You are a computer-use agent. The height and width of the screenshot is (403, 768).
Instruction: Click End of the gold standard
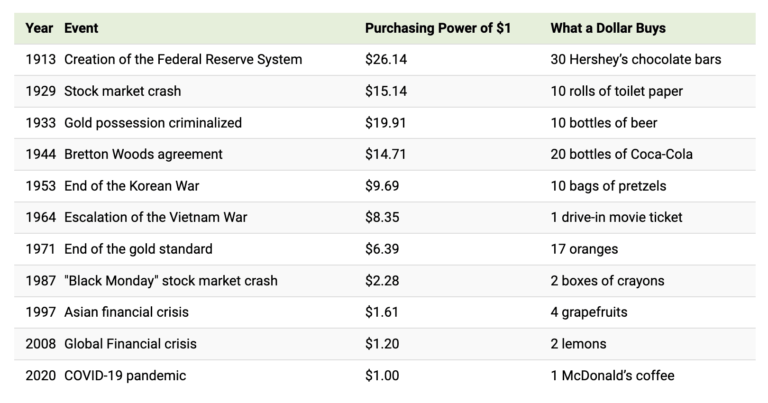pos(138,249)
